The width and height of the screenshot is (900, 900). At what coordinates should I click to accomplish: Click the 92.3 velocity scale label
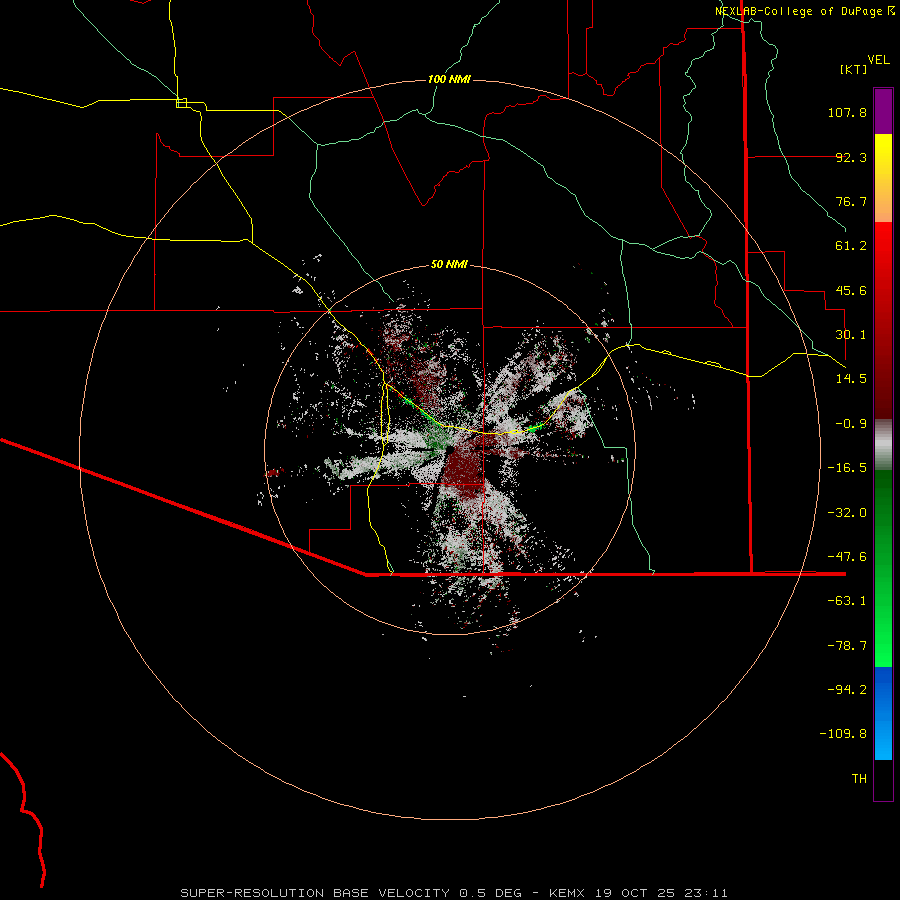(x=851, y=157)
